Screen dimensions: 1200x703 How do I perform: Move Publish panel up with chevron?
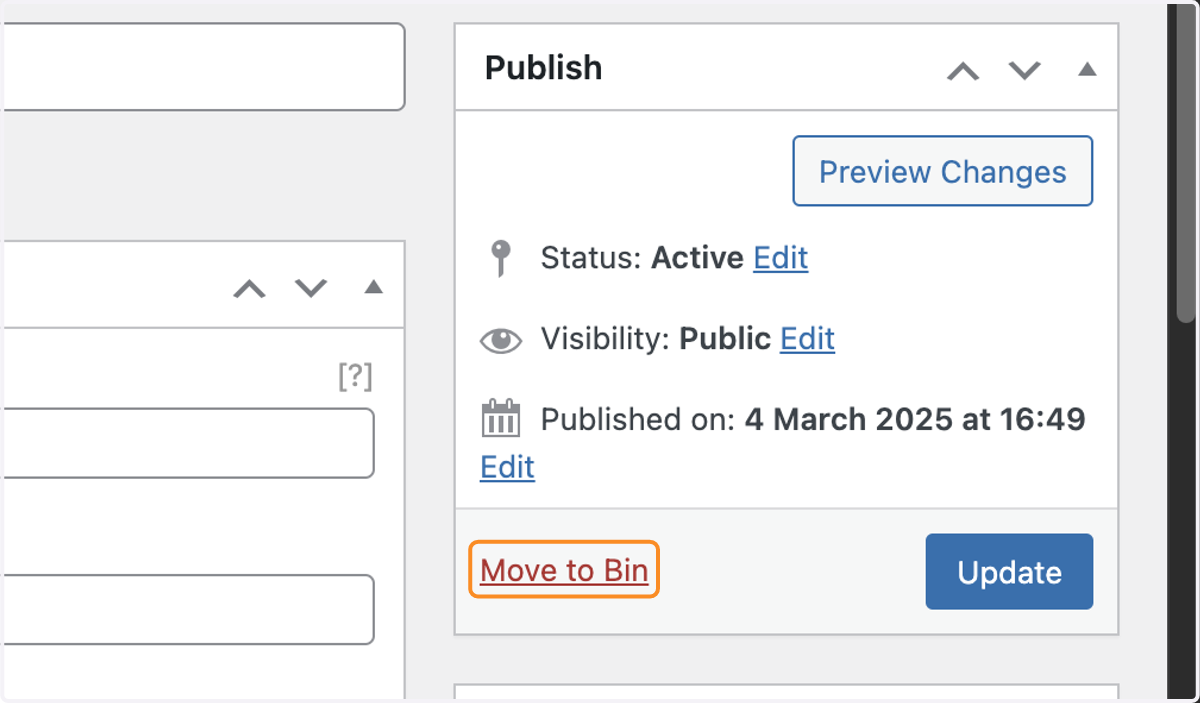pyautogui.click(x=963, y=71)
